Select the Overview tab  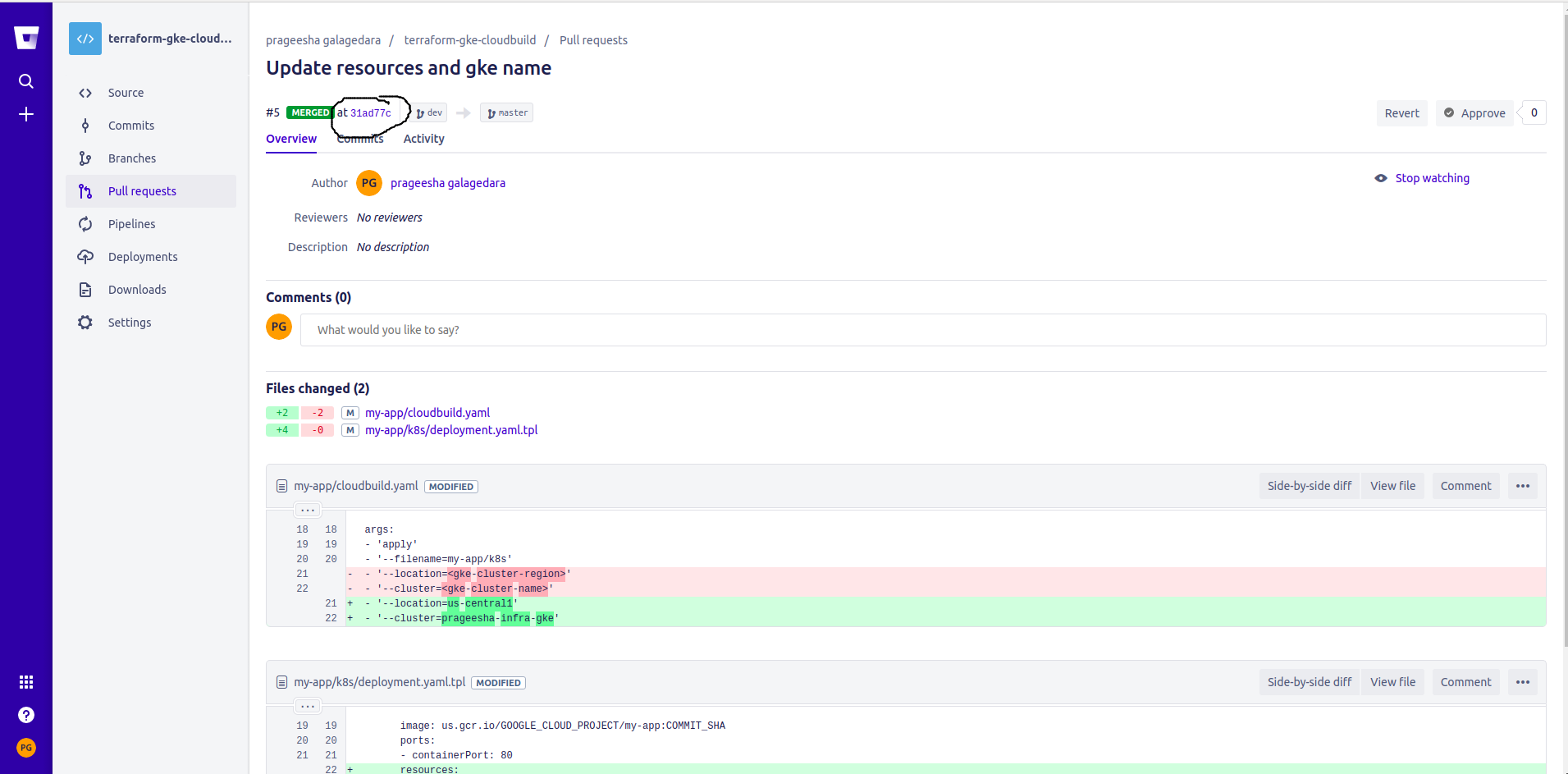[x=291, y=139]
